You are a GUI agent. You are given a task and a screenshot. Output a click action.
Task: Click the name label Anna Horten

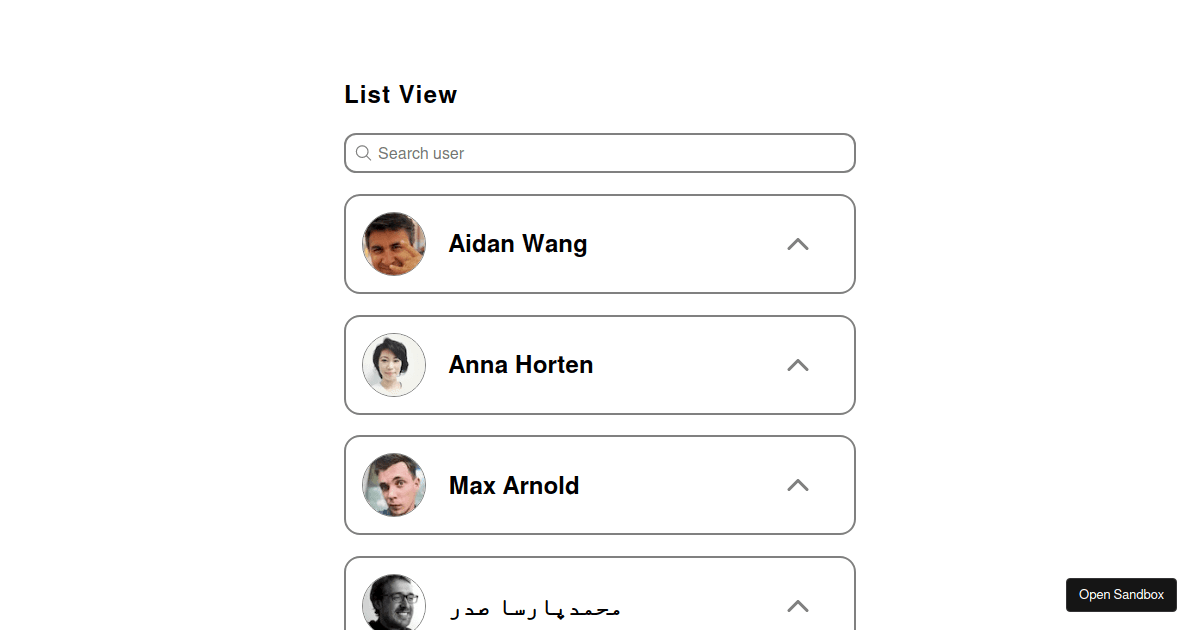click(520, 364)
